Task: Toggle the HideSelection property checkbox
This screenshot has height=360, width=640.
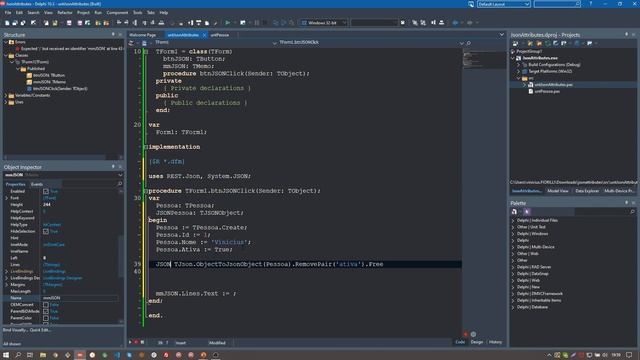Action: click(46, 231)
